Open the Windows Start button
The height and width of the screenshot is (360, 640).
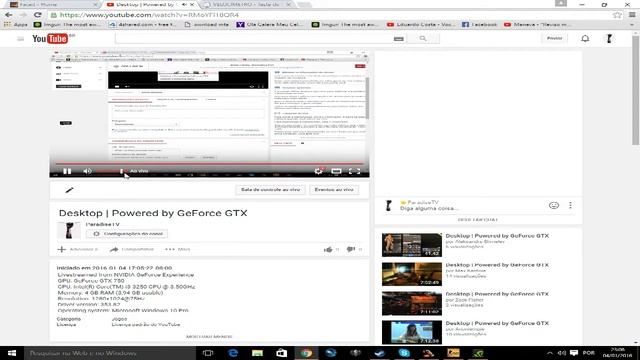12,353
